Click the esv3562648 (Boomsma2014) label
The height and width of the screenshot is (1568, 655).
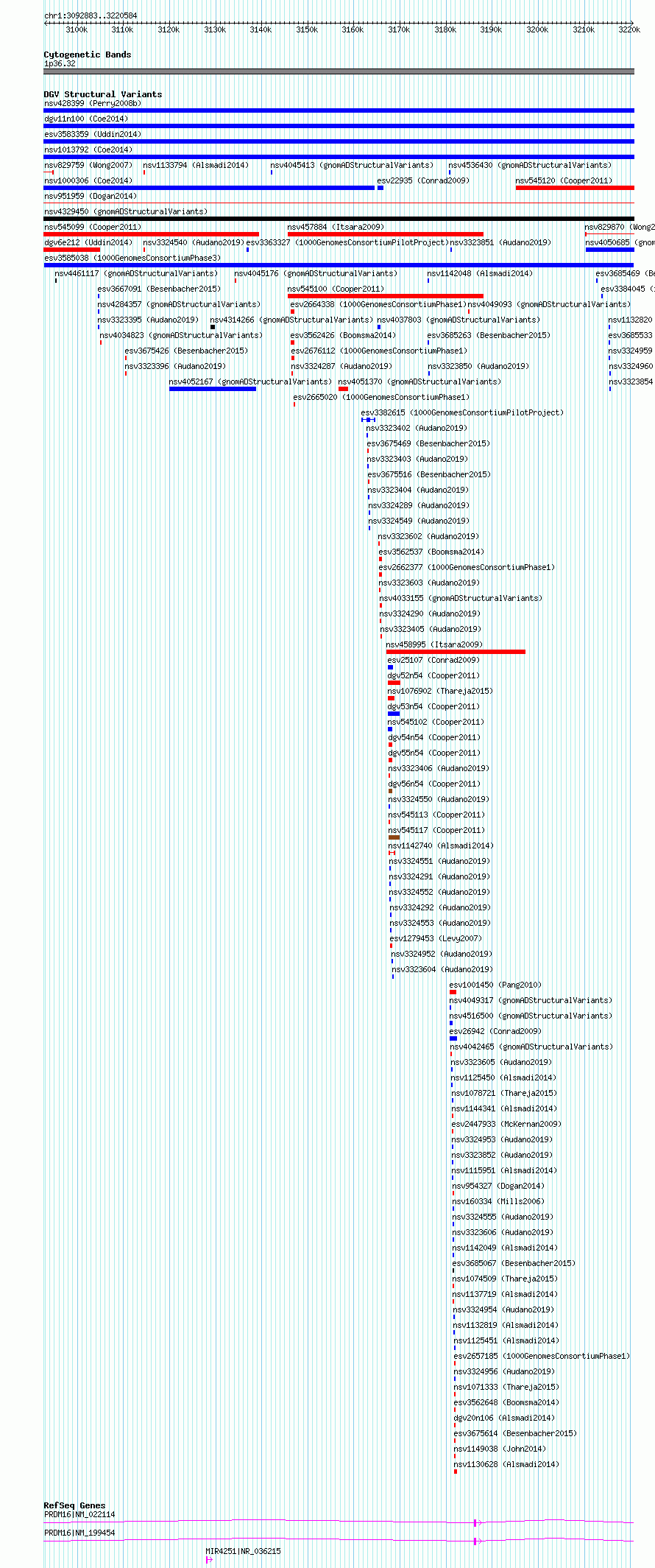tap(506, 1403)
